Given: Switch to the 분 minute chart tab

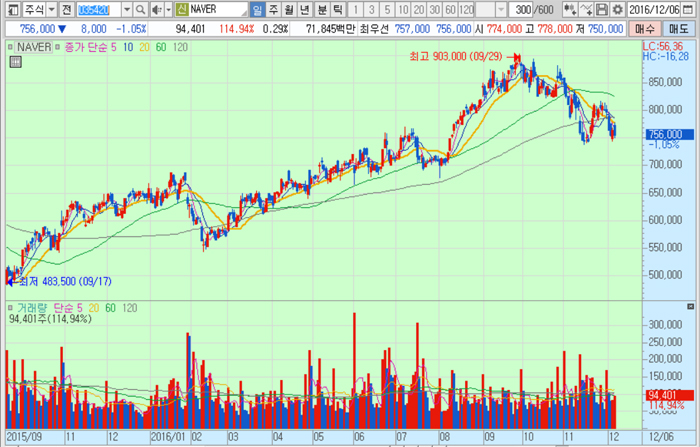Looking at the screenshot, I should tap(322, 9).
